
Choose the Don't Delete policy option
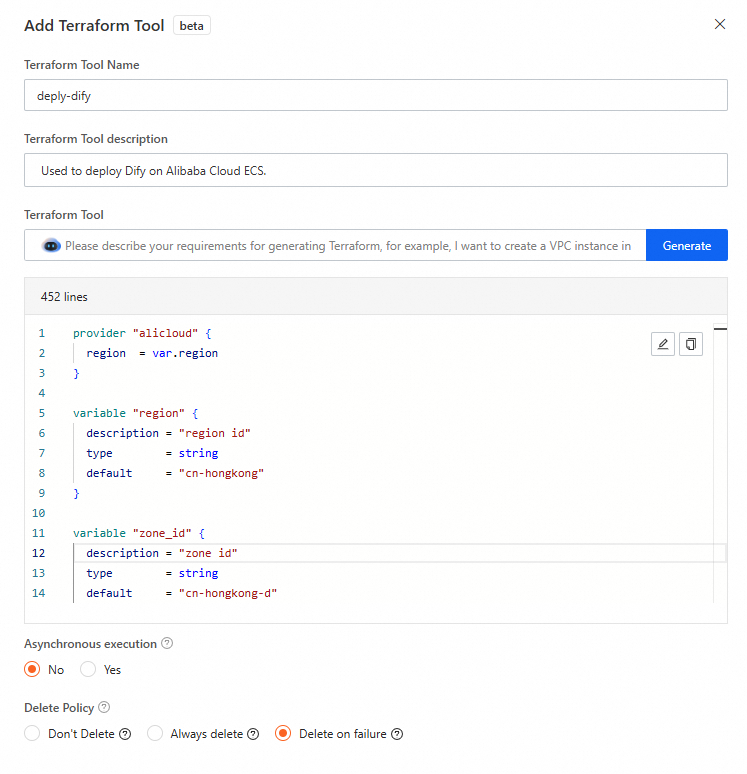tap(32, 734)
